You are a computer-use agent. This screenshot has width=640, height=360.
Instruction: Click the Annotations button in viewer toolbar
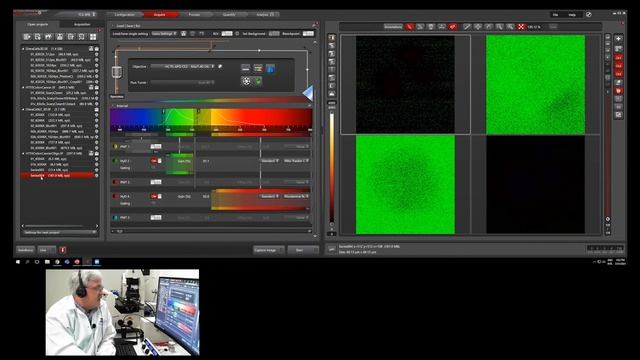(x=393, y=27)
